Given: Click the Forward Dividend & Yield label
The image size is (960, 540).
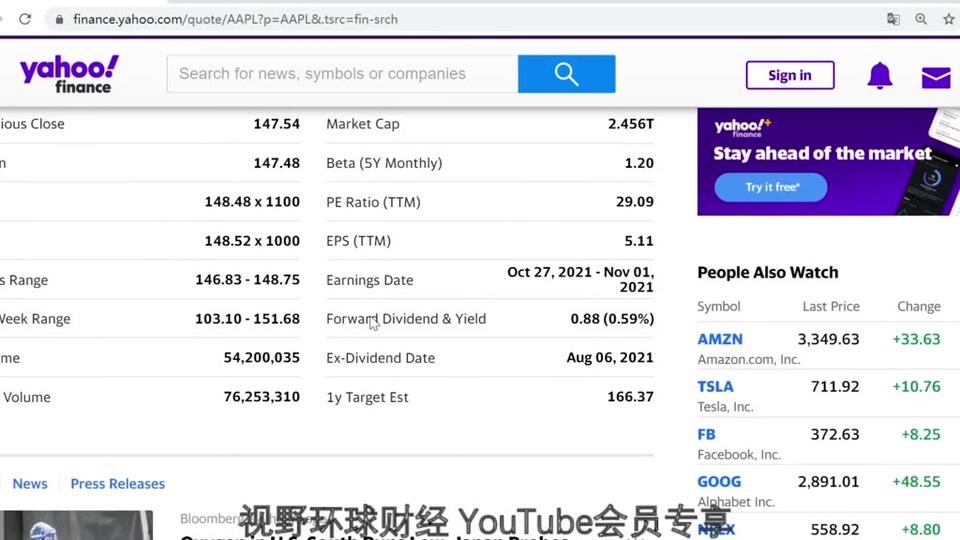Looking at the screenshot, I should [x=406, y=319].
